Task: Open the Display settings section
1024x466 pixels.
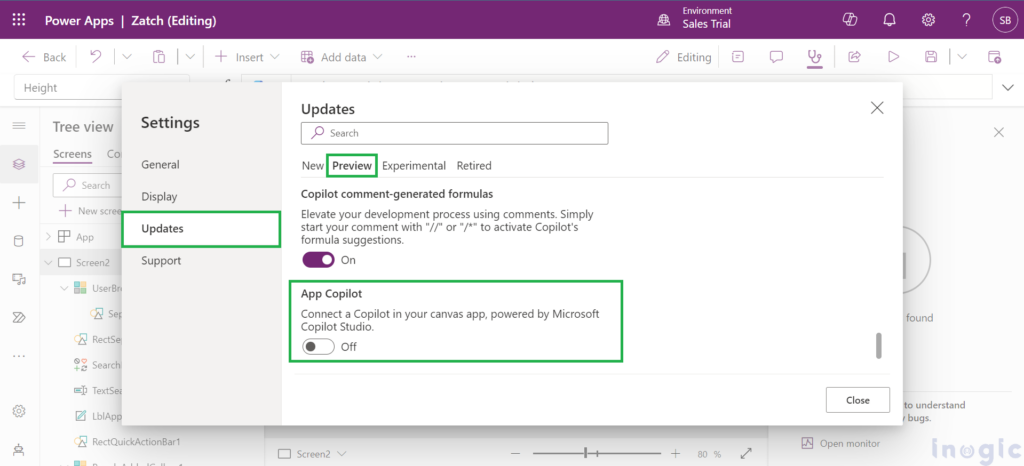Action: pyautogui.click(x=160, y=197)
